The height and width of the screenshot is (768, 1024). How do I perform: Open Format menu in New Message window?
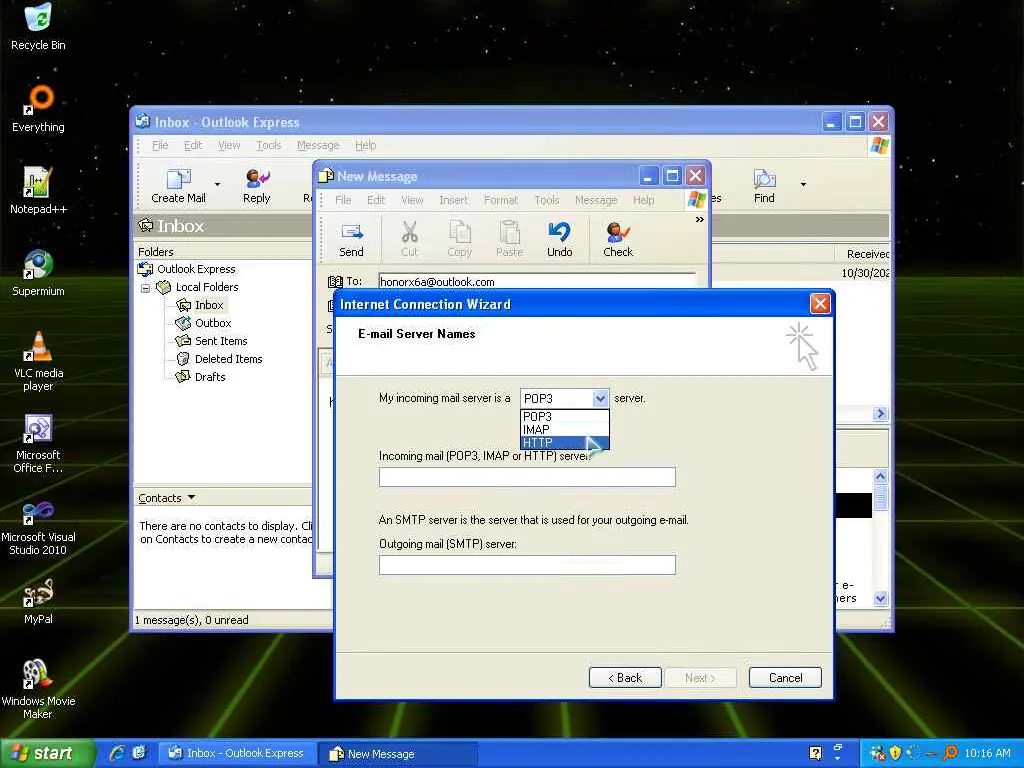coord(500,200)
